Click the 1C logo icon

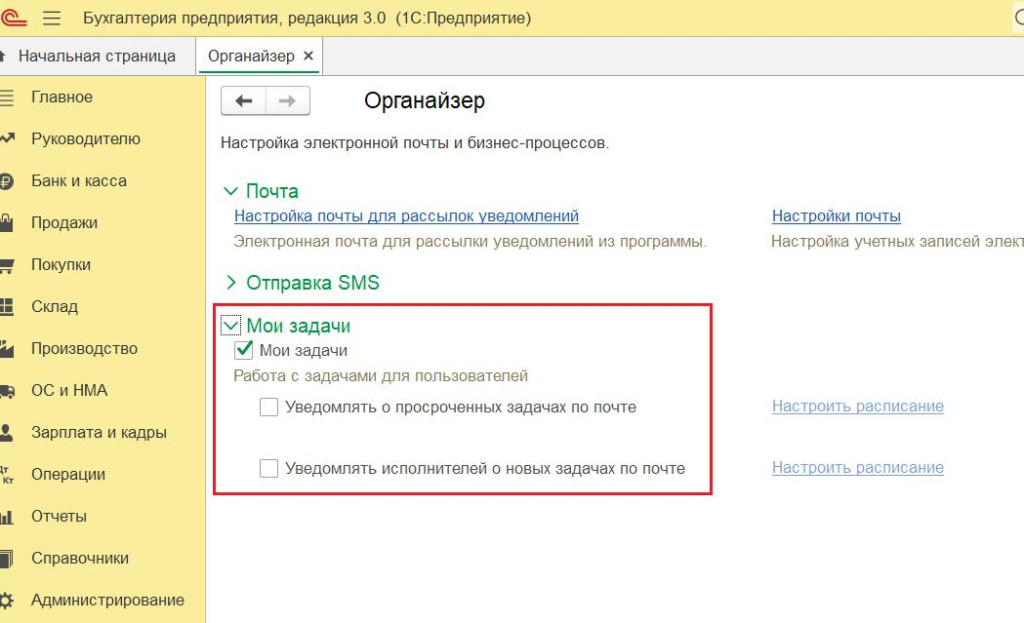(x=12, y=18)
